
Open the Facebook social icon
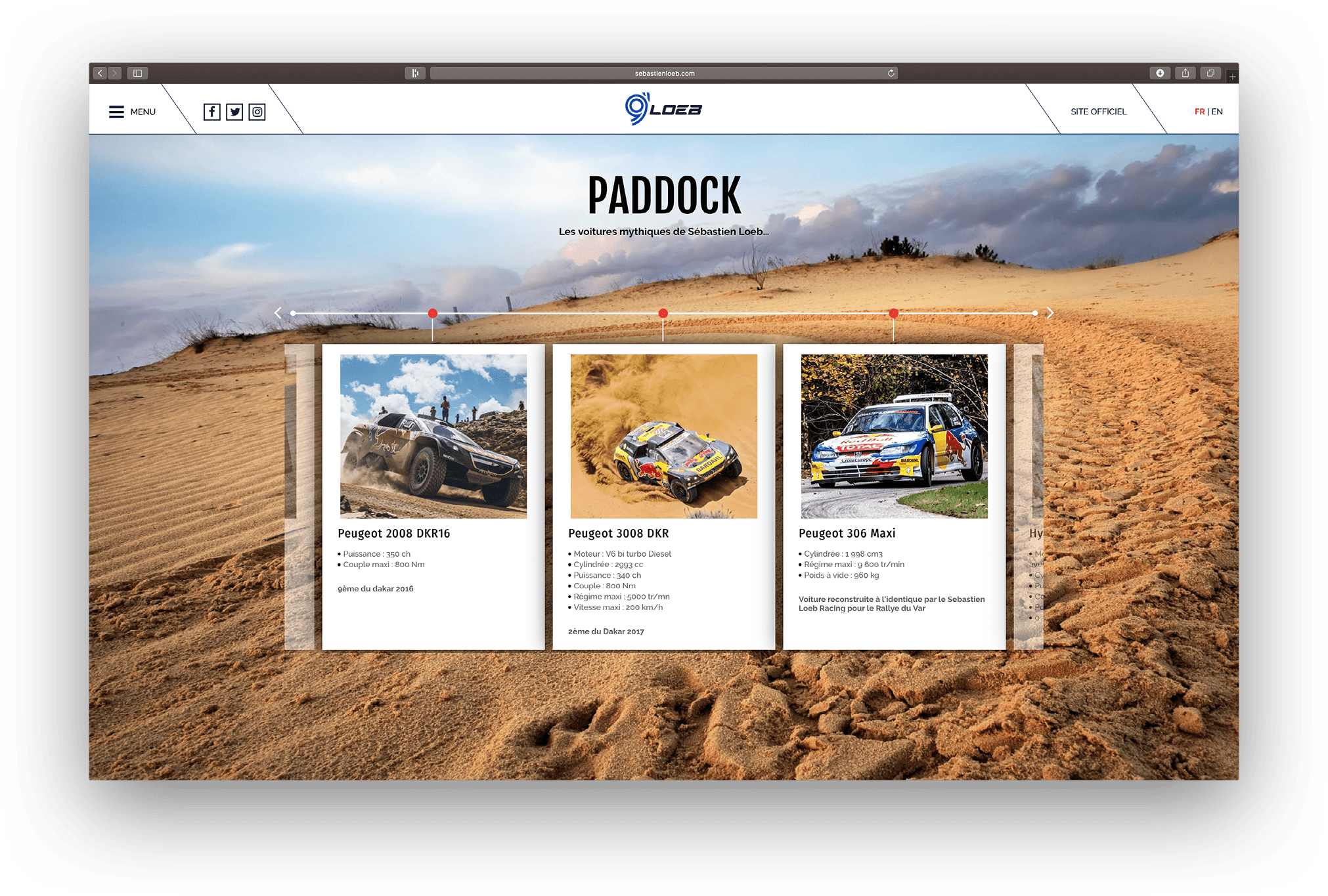click(x=211, y=112)
